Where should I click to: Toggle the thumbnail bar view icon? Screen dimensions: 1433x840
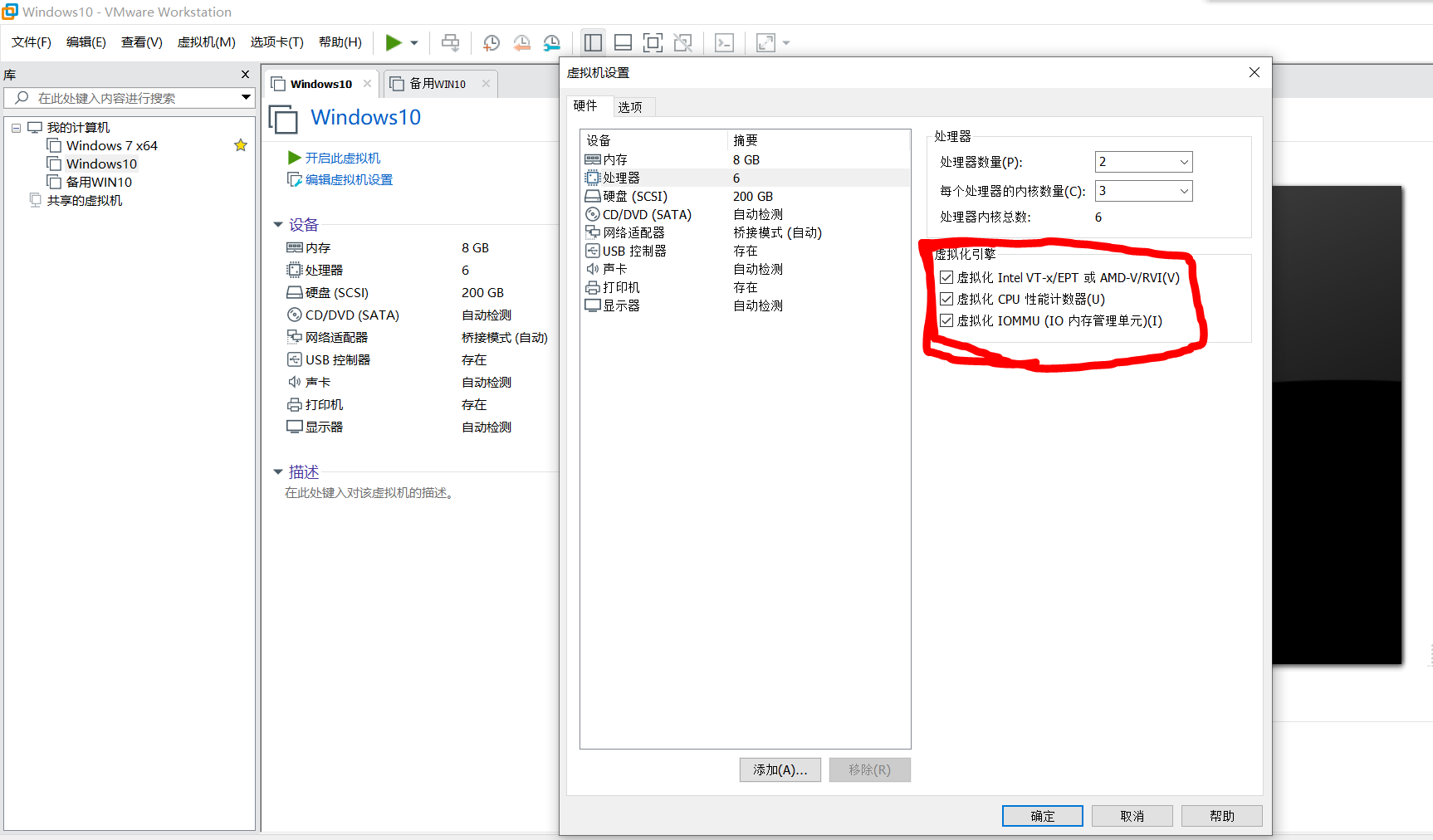coord(623,42)
